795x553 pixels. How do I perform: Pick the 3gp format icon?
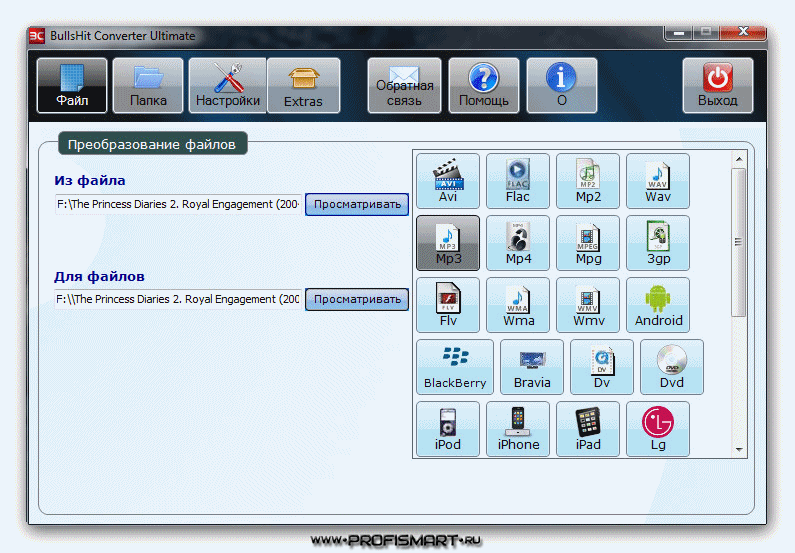pos(658,243)
